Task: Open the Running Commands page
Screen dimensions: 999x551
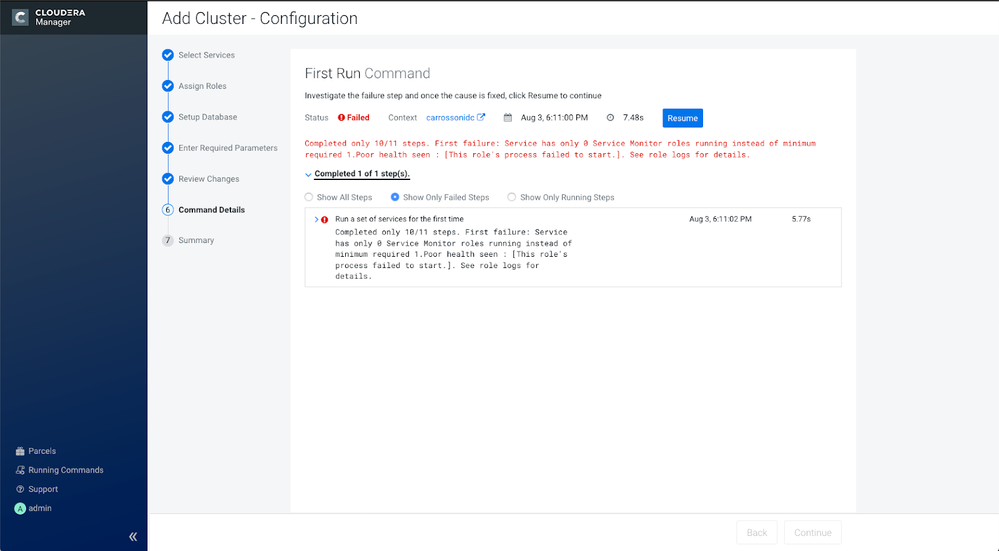Action: 59,470
